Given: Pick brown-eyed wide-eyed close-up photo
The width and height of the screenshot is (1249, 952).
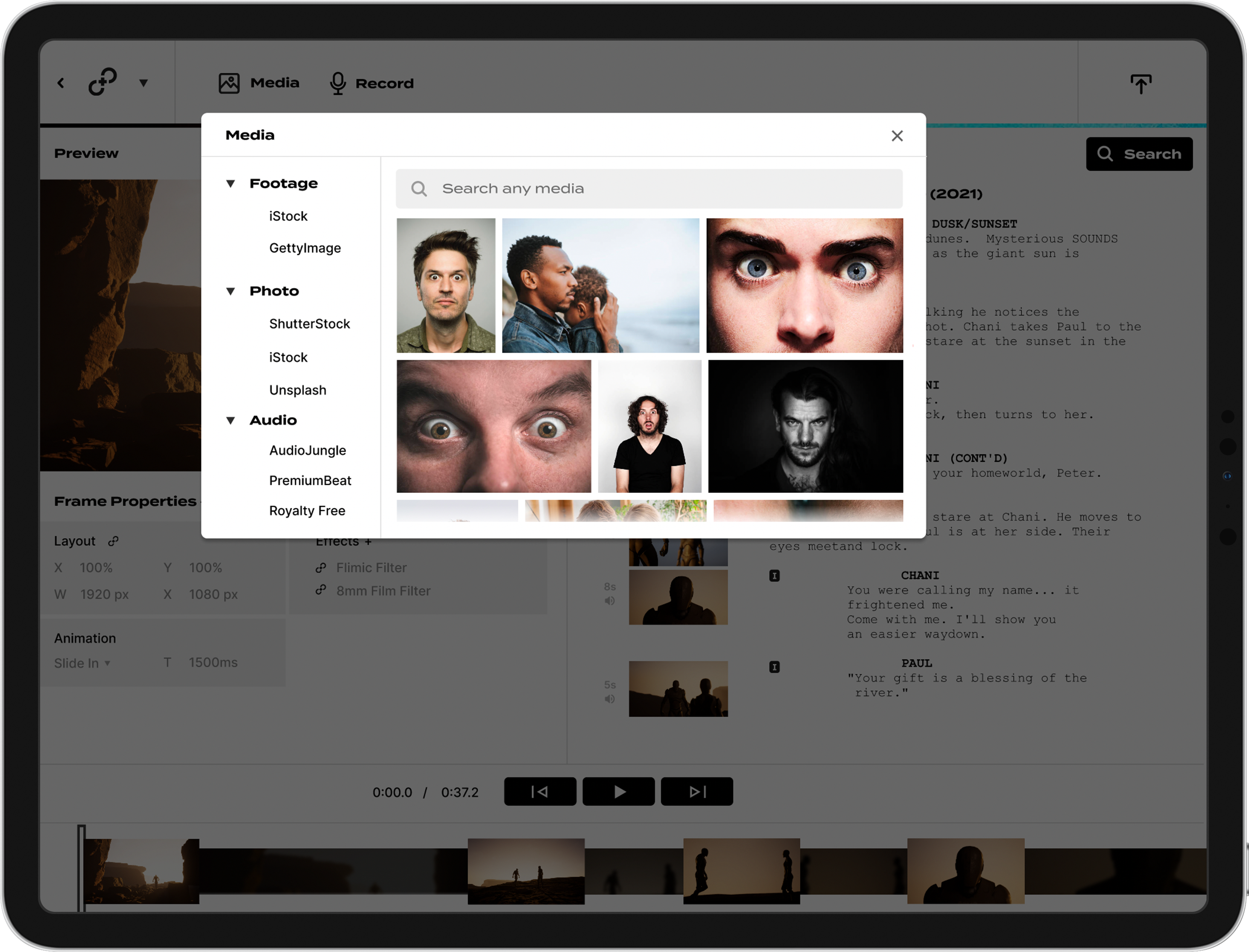Looking at the screenshot, I should (493, 426).
